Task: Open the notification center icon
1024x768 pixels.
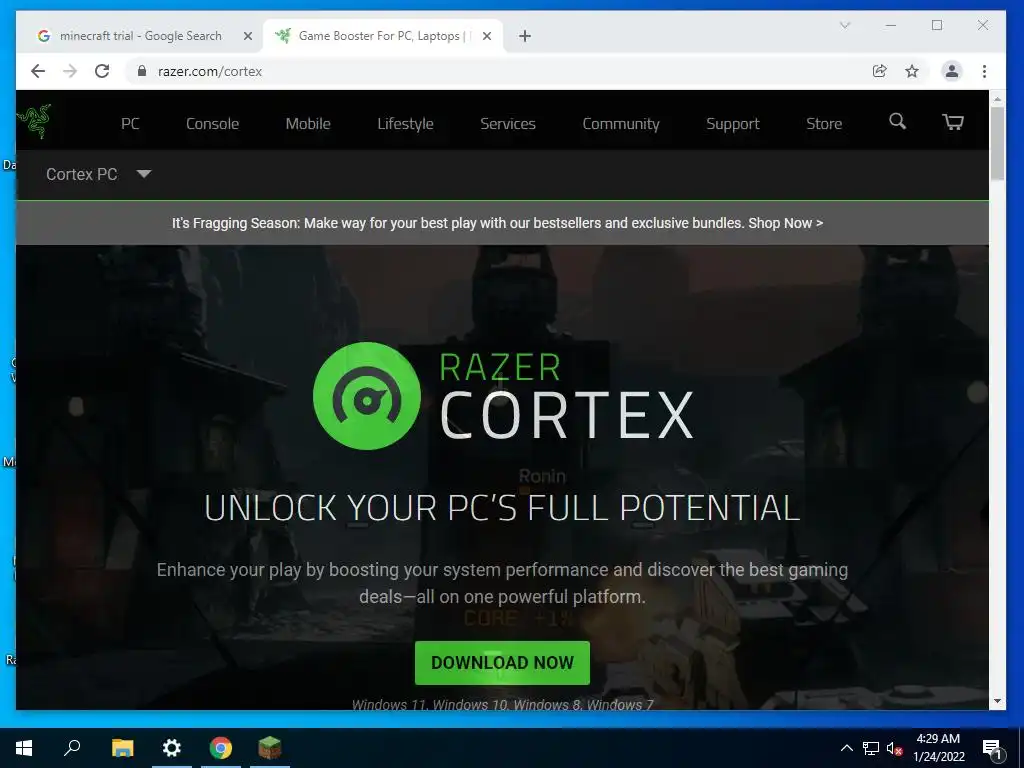Action: (993, 749)
